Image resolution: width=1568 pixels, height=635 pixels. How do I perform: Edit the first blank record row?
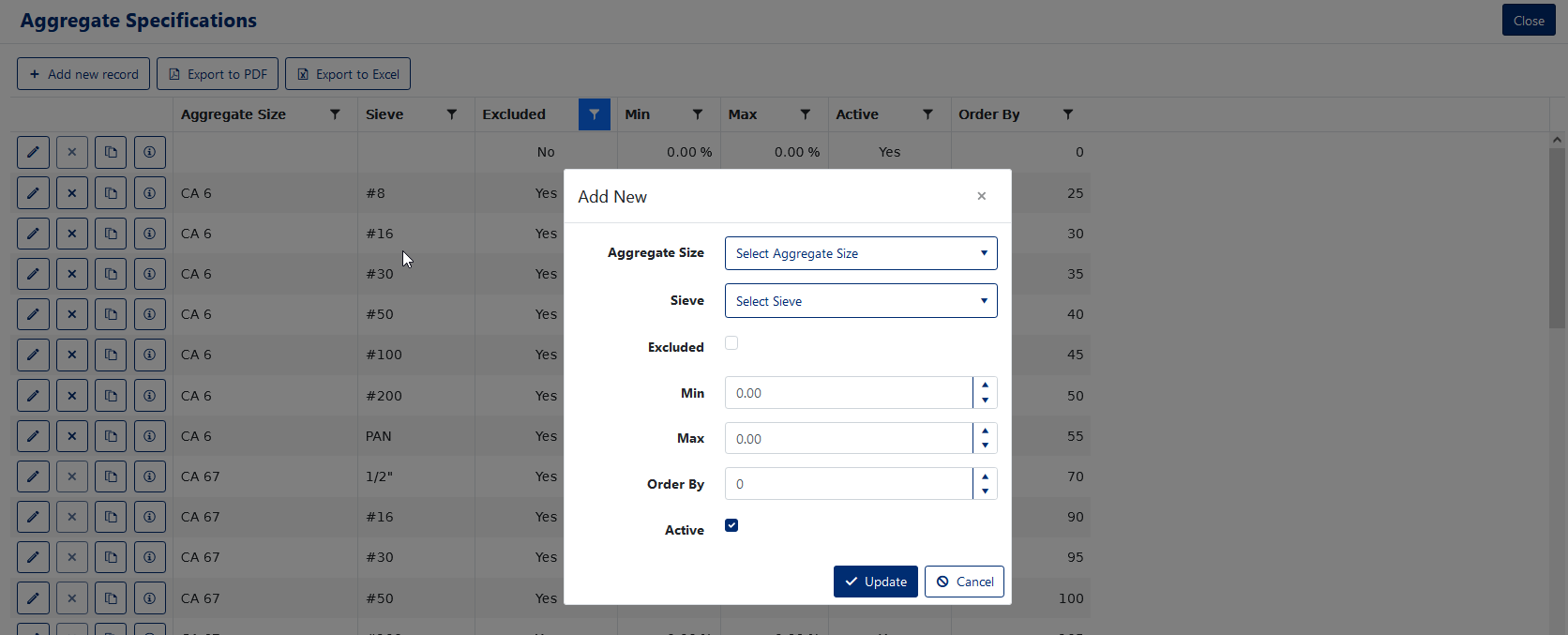(x=33, y=152)
